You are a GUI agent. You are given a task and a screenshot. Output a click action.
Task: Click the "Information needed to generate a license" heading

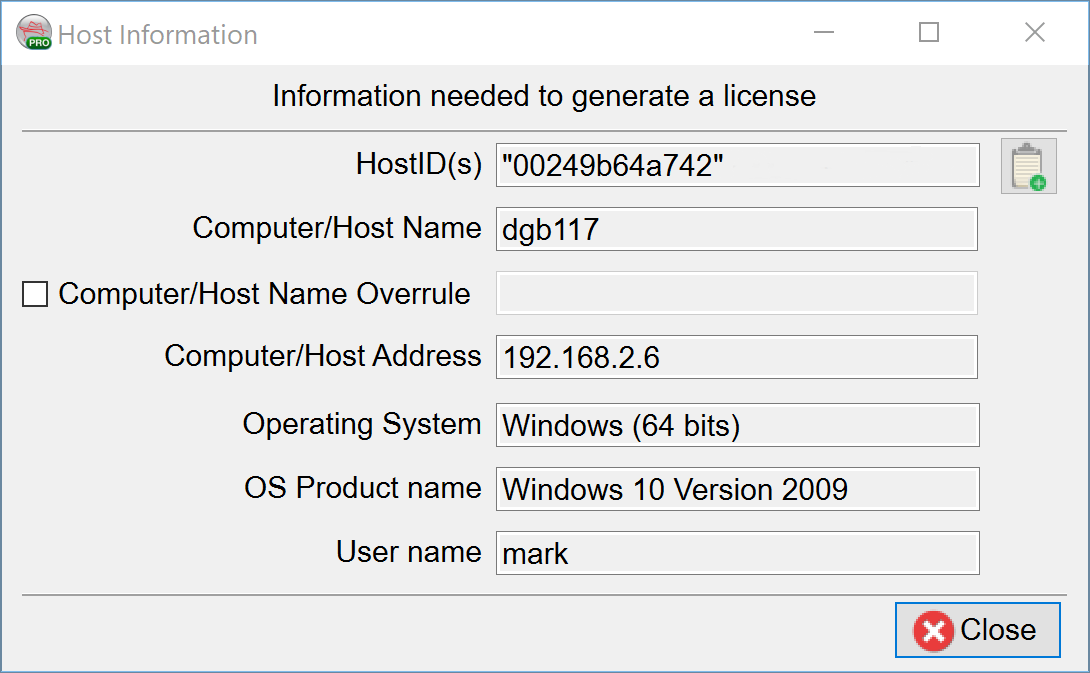544,97
